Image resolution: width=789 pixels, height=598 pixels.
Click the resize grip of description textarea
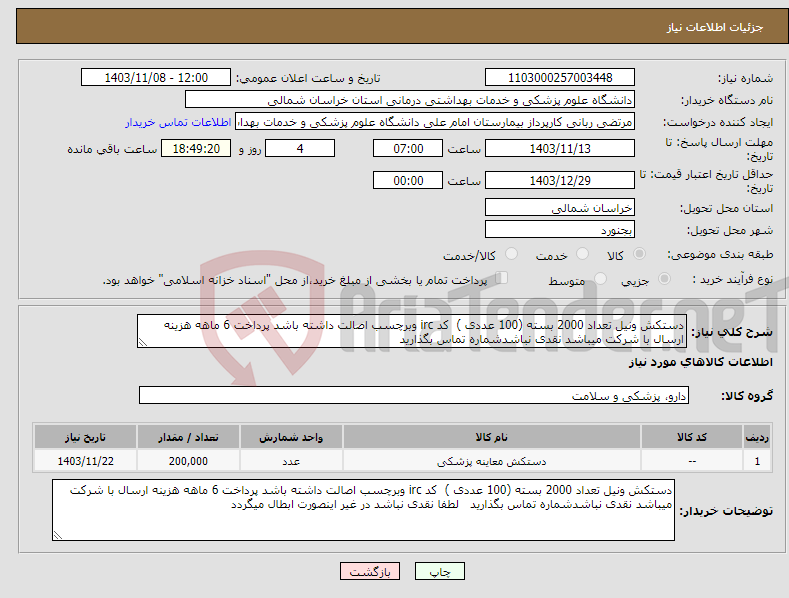(x=142, y=343)
